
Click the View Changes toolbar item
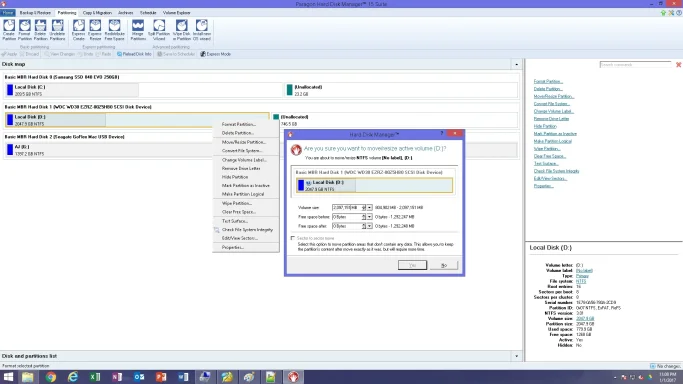point(60,54)
